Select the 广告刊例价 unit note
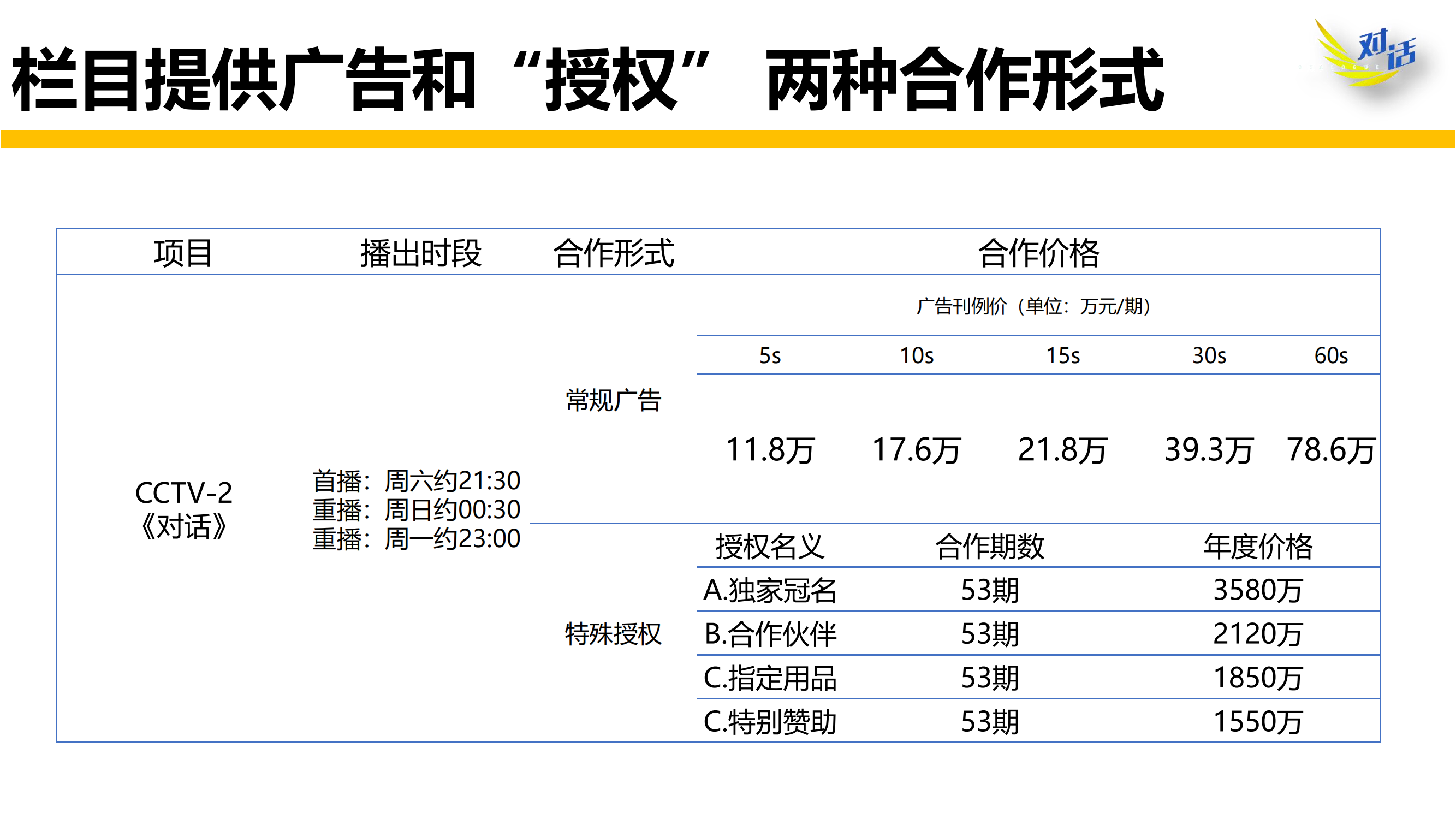 tap(1033, 306)
